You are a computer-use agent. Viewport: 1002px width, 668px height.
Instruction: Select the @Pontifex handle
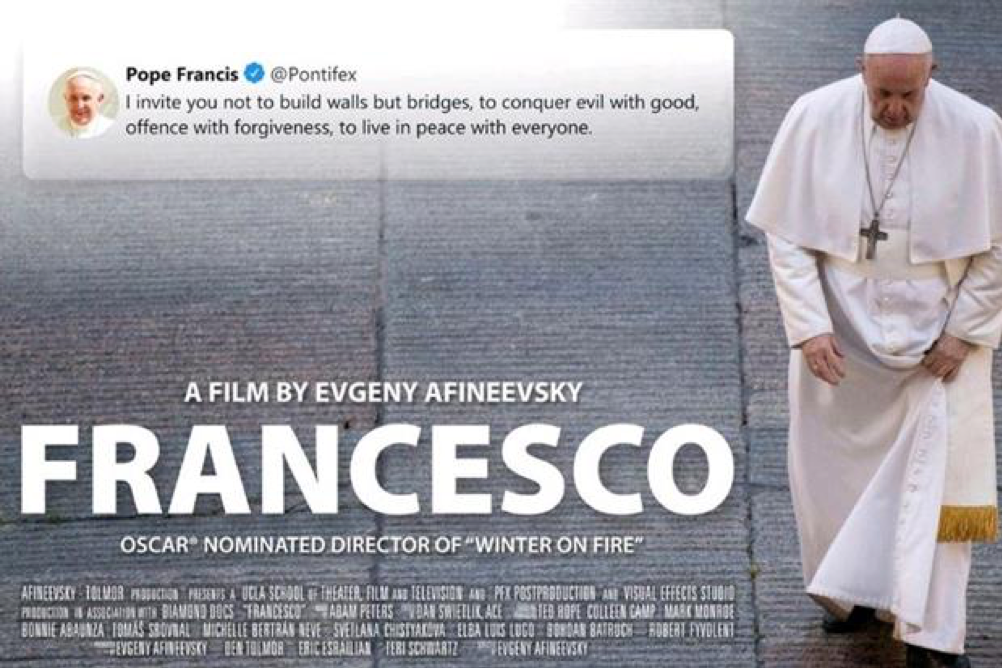click(x=313, y=74)
